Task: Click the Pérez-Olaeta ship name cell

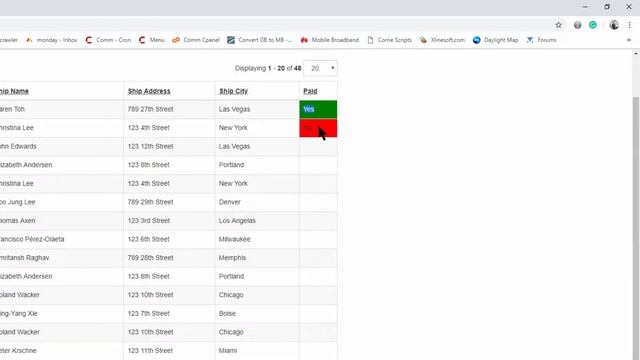Action: (61, 239)
